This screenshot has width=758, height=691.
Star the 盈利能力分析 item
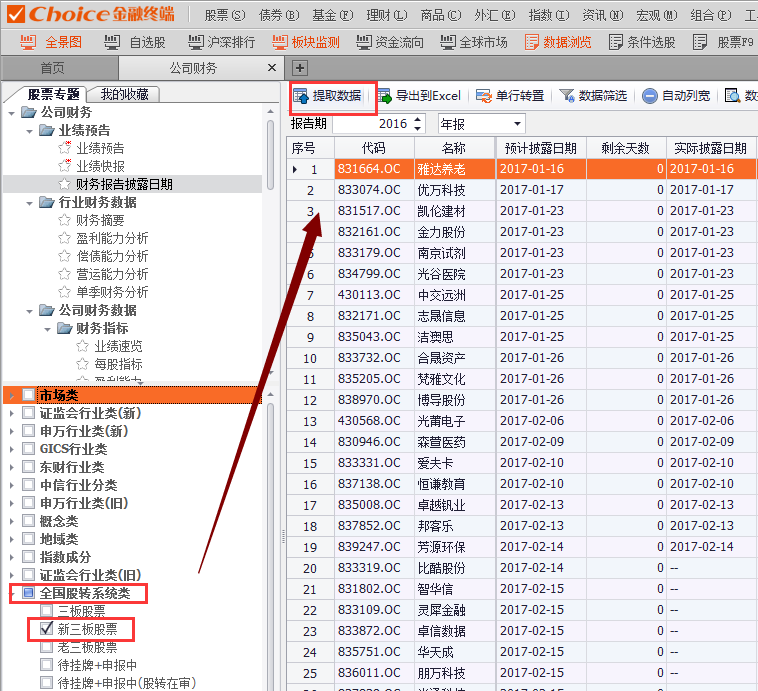point(64,238)
